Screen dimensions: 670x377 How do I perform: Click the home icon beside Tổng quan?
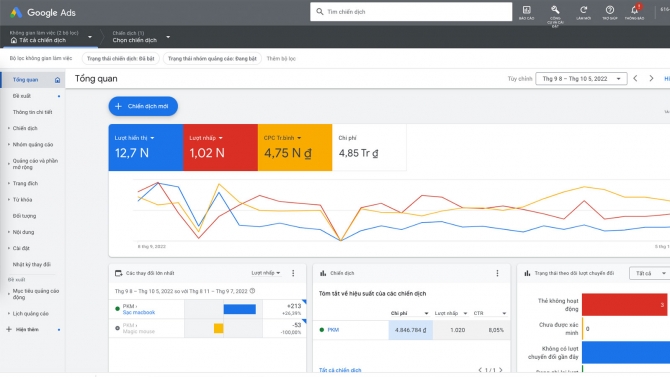click(x=57, y=80)
